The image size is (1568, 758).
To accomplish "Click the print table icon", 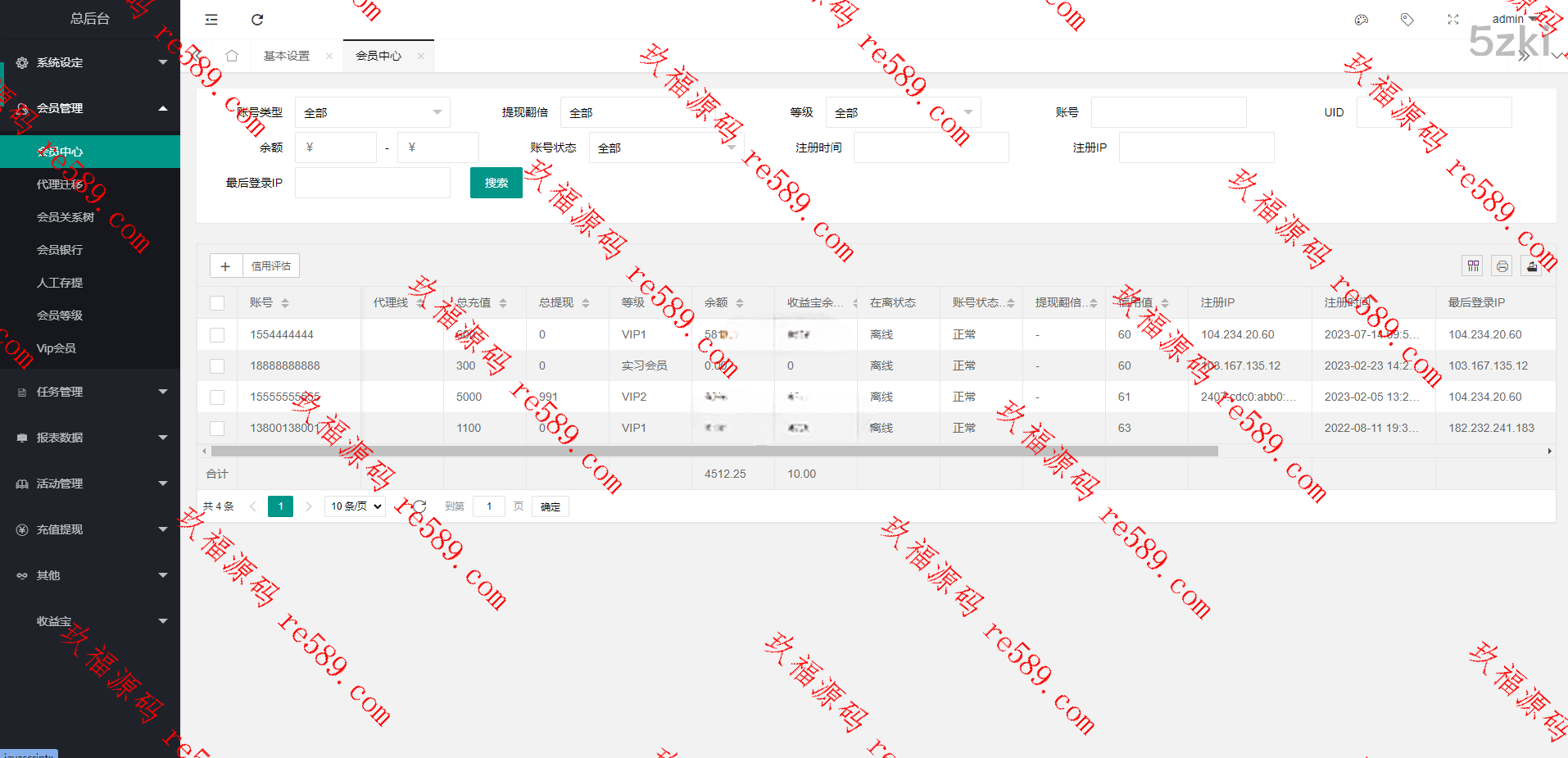I will click(1502, 266).
